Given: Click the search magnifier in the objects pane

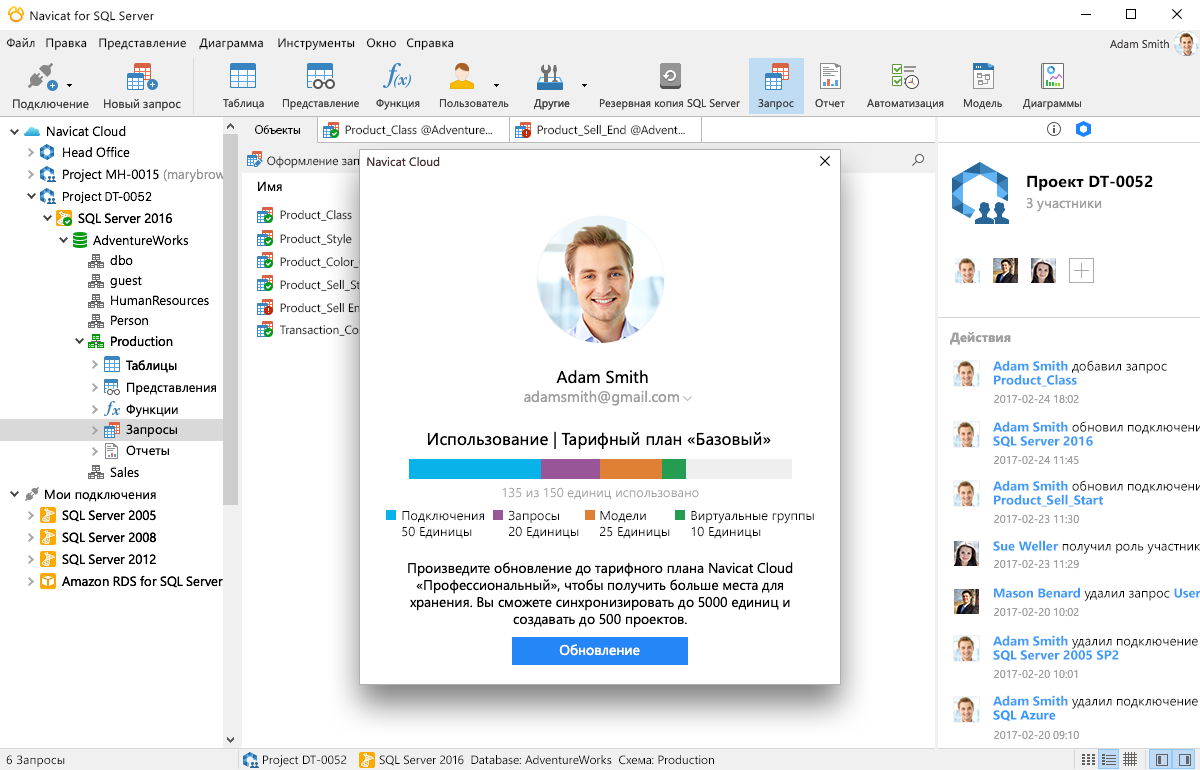Looking at the screenshot, I should point(918,160).
